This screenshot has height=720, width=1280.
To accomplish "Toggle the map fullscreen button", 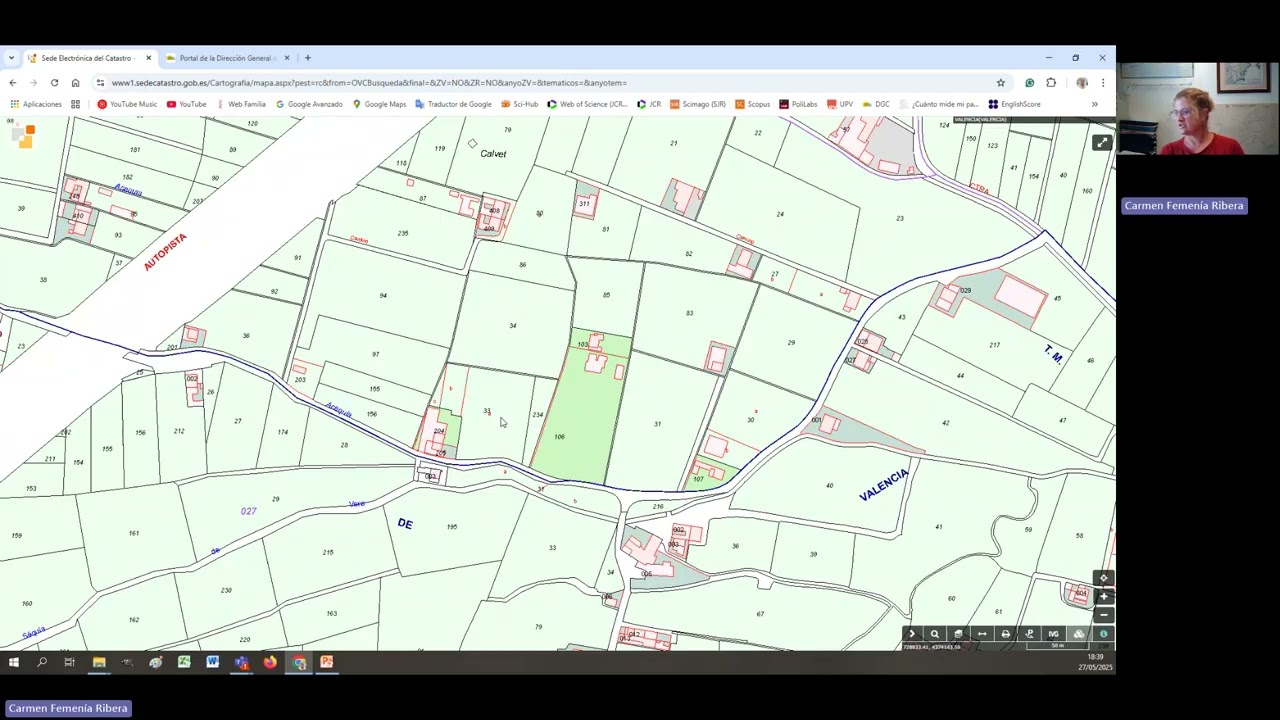I will pyautogui.click(x=1101, y=143).
